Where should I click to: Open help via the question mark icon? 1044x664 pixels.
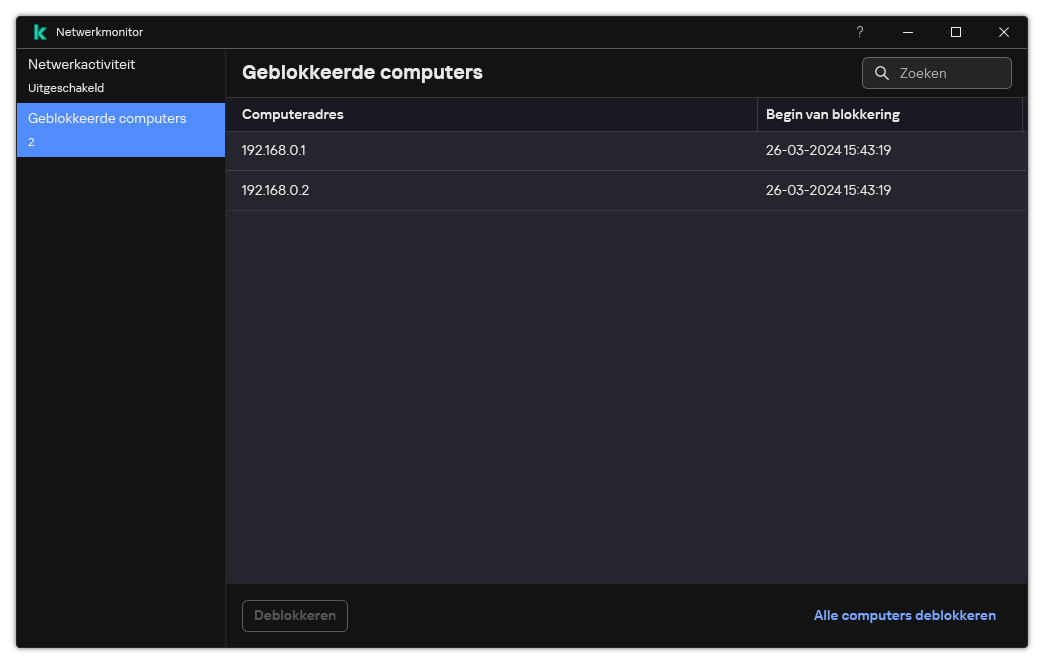click(859, 32)
